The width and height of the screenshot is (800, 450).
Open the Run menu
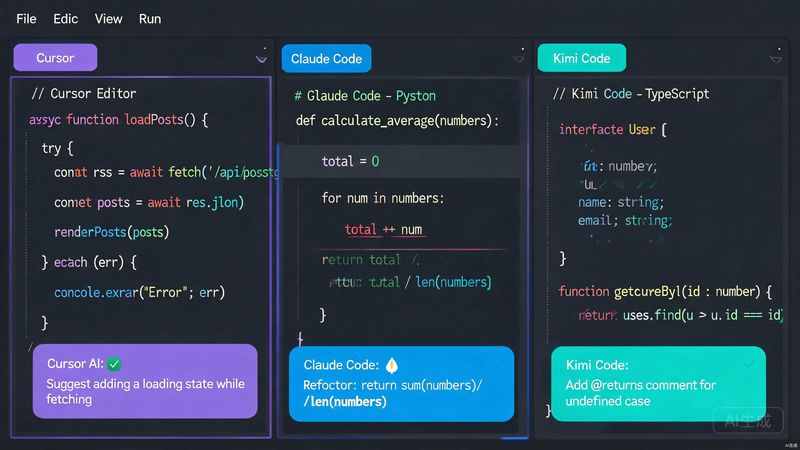(x=150, y=19)
